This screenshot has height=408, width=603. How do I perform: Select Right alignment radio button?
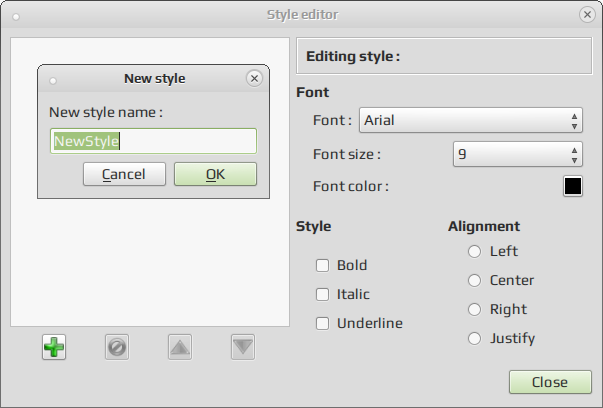click(474, 309)
